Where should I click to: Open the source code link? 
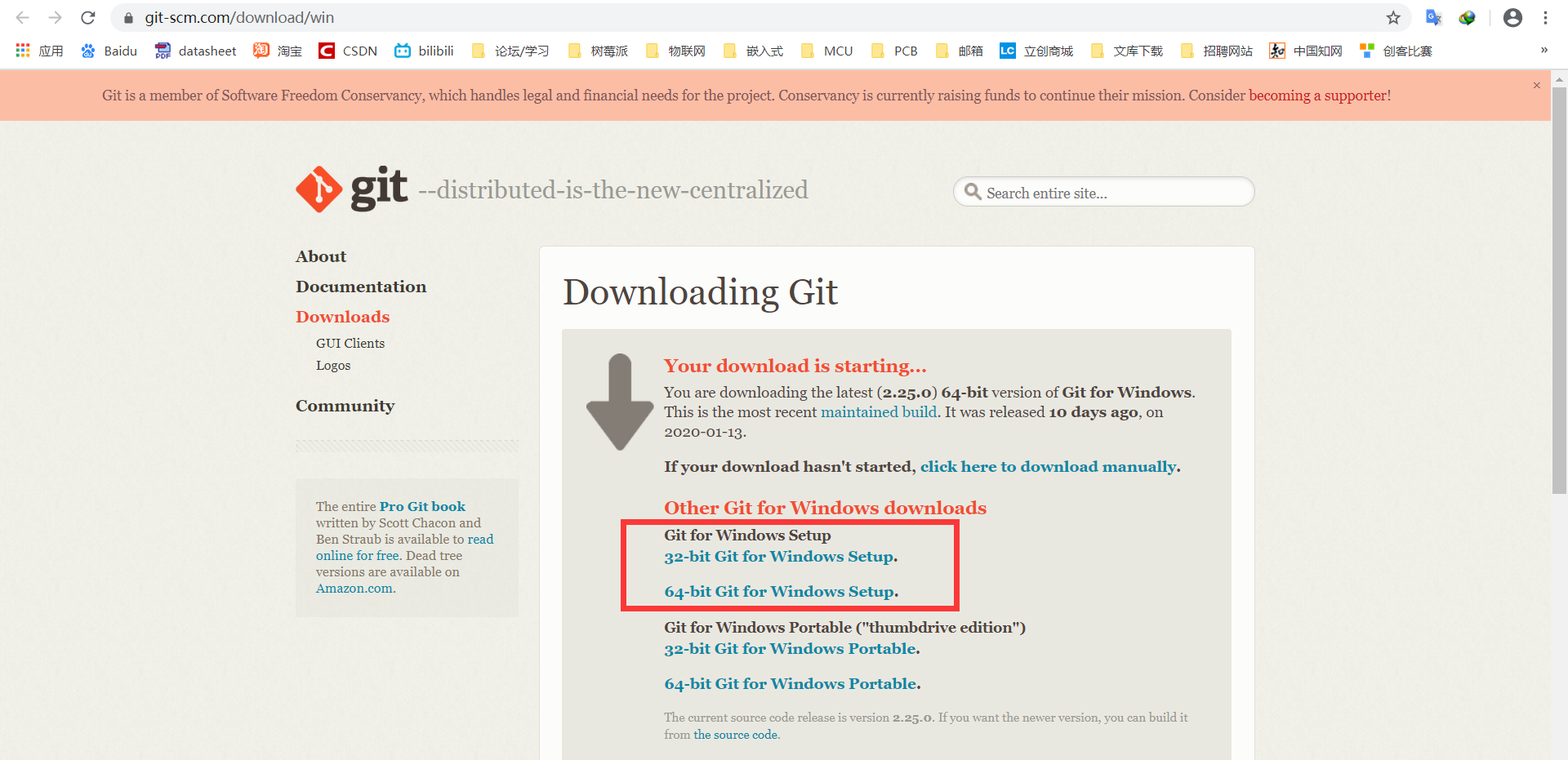[x=735, y=735]
